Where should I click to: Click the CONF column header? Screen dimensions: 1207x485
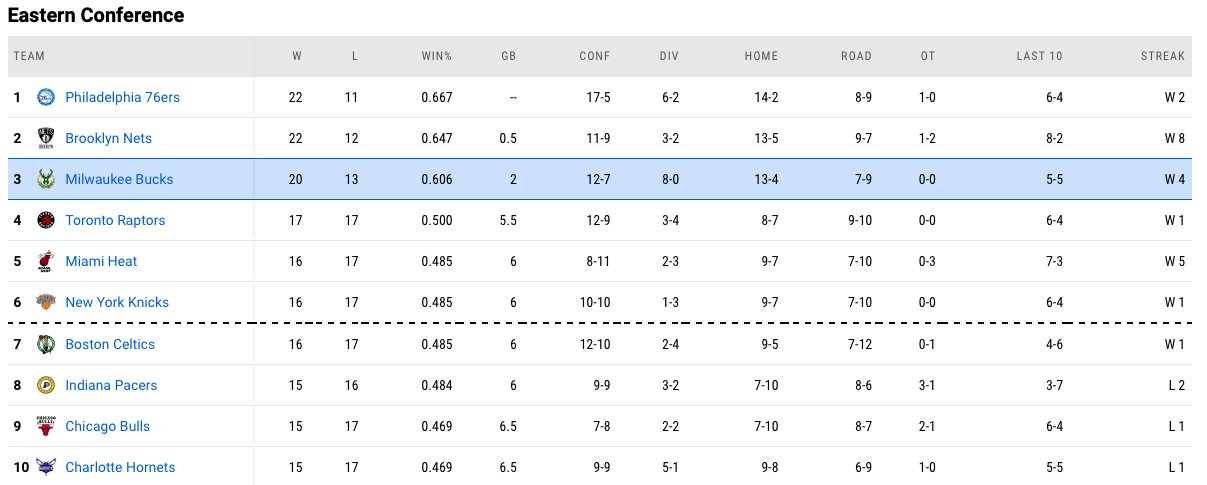(x=594, y=56)
